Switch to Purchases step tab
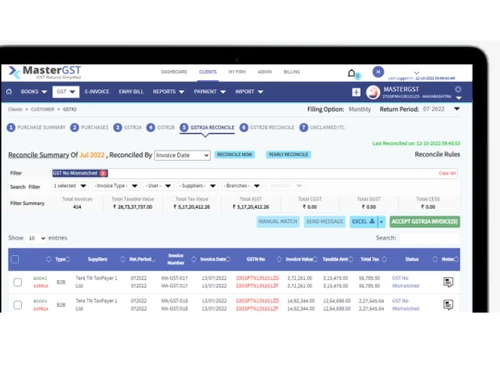 [x=89, y=127]
